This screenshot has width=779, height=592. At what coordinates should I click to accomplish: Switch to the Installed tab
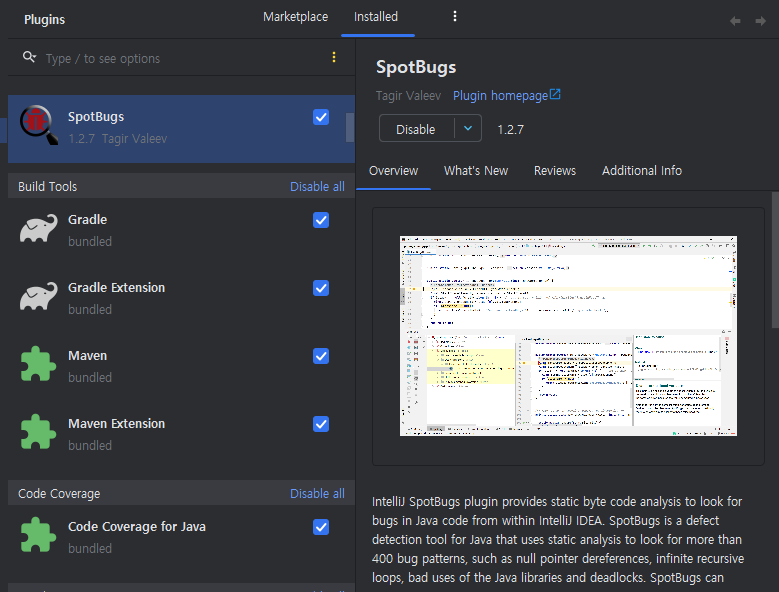376,17
